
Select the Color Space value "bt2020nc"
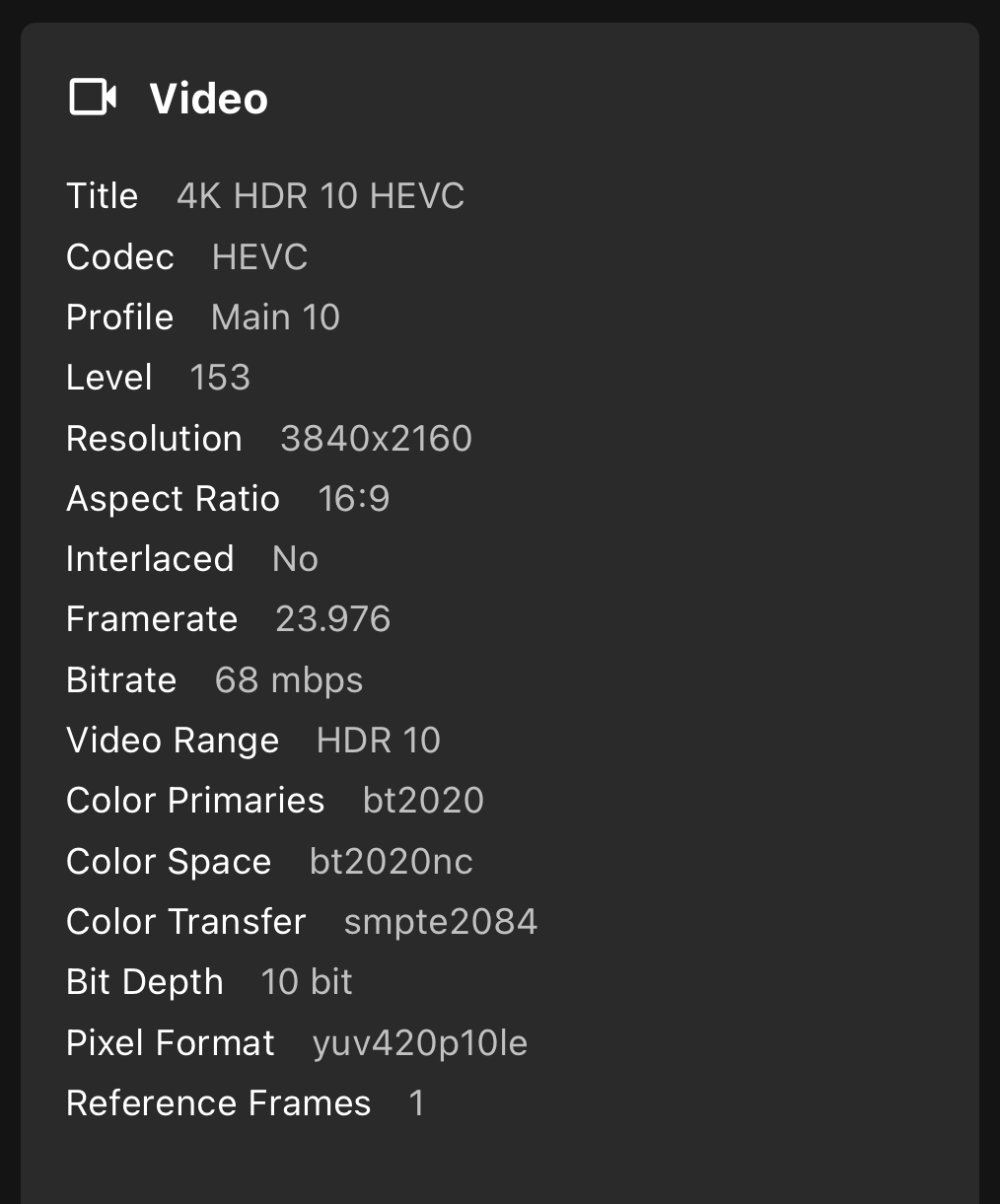(x=392, y=862)
